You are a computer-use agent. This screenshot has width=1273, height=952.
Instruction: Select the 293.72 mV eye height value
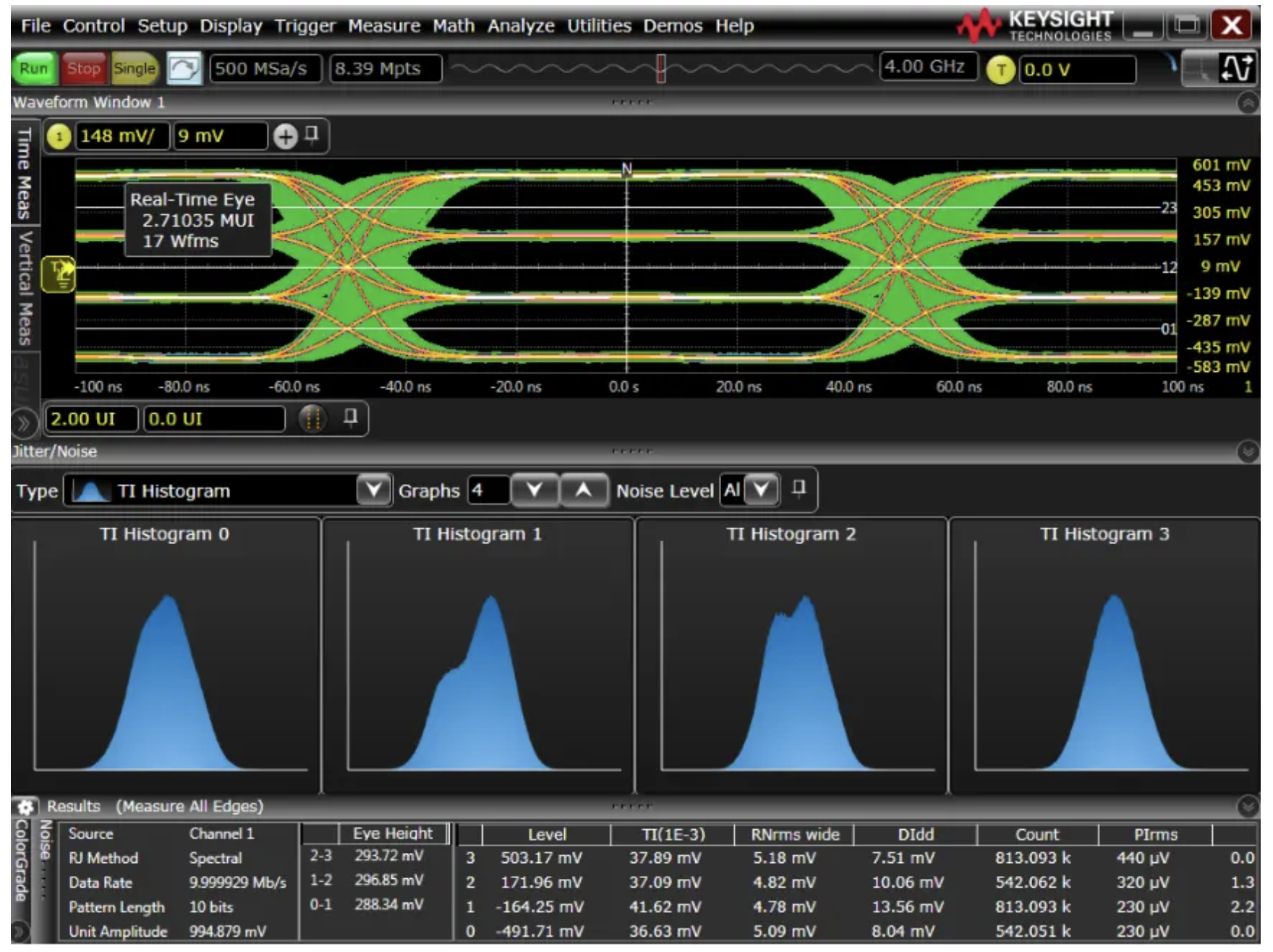tap(388, 856)
